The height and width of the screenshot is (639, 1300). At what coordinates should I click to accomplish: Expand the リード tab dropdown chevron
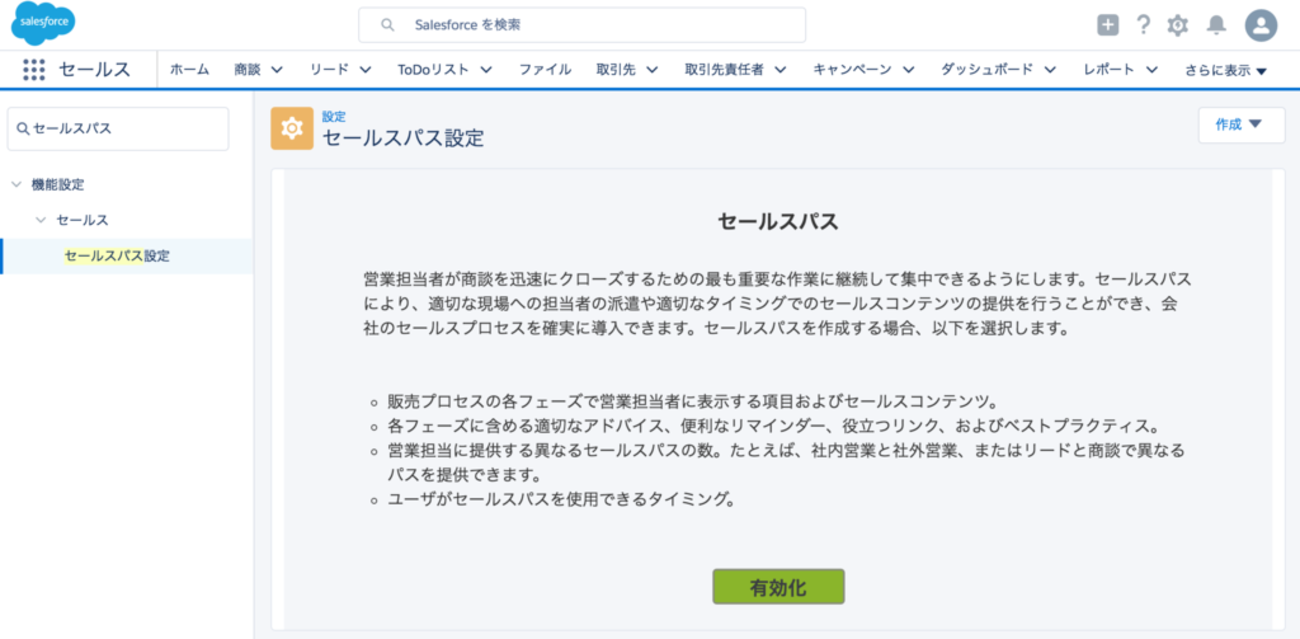[x=365, y=70]
